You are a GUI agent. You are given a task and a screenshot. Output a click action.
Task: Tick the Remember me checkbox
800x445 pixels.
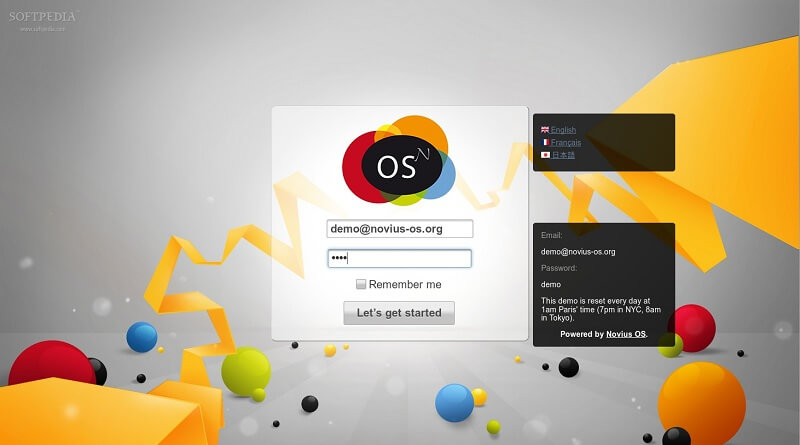[x=361, y=284]
